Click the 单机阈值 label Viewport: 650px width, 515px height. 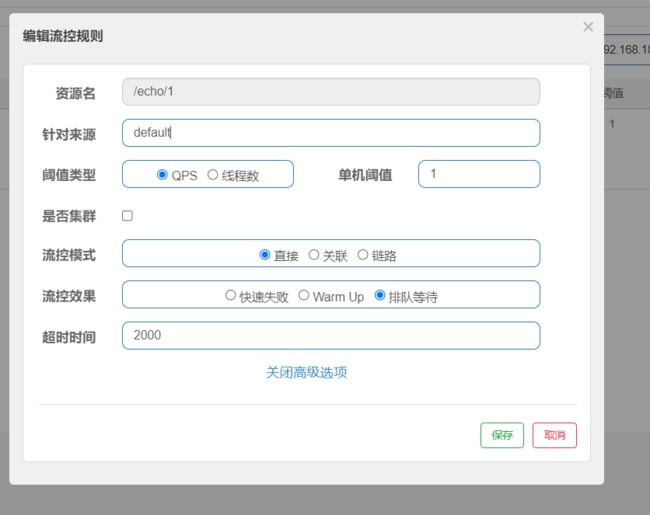click(365, 175)
